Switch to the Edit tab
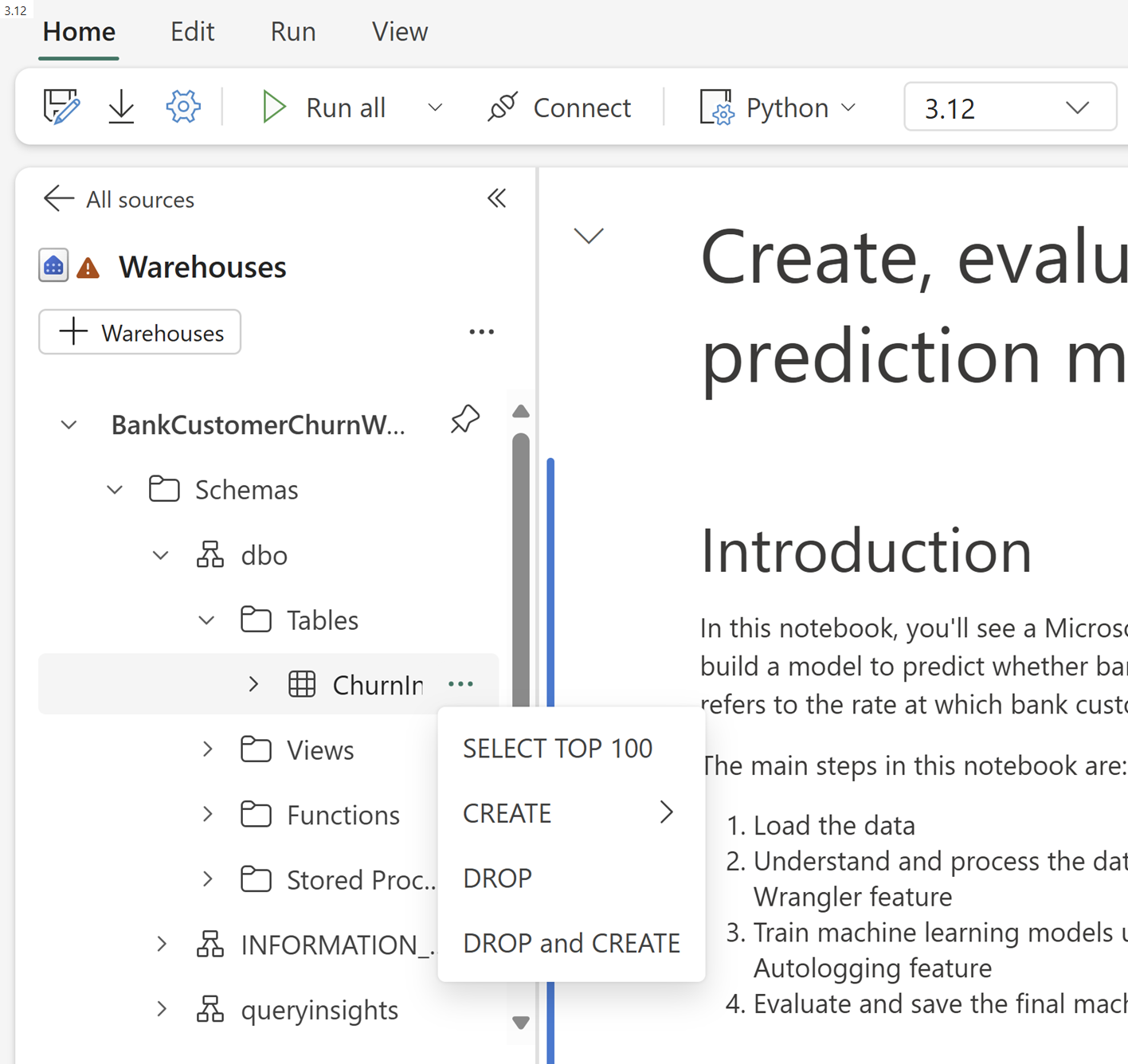Viewport: 1128px width, 1064px height. click(x=193, y=32)
